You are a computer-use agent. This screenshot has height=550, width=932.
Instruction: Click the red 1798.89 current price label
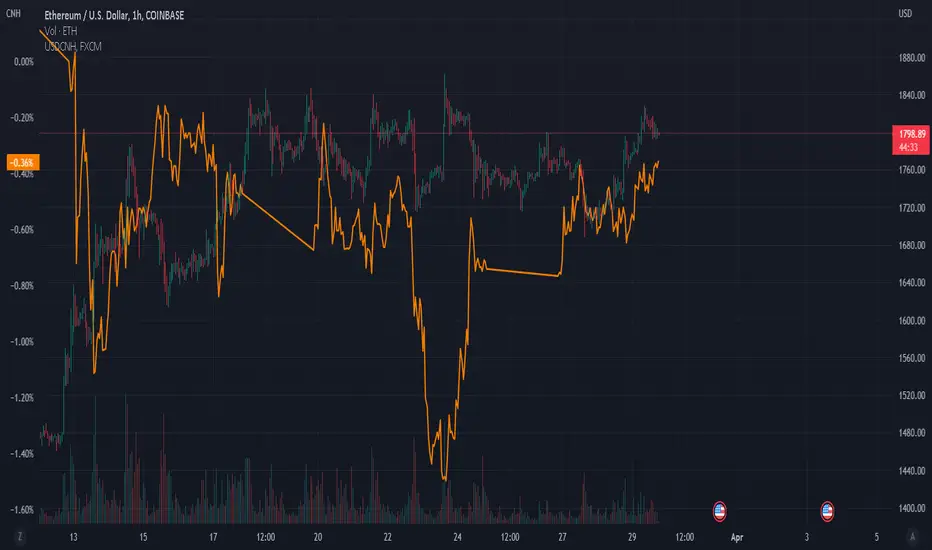pos(911,134)
